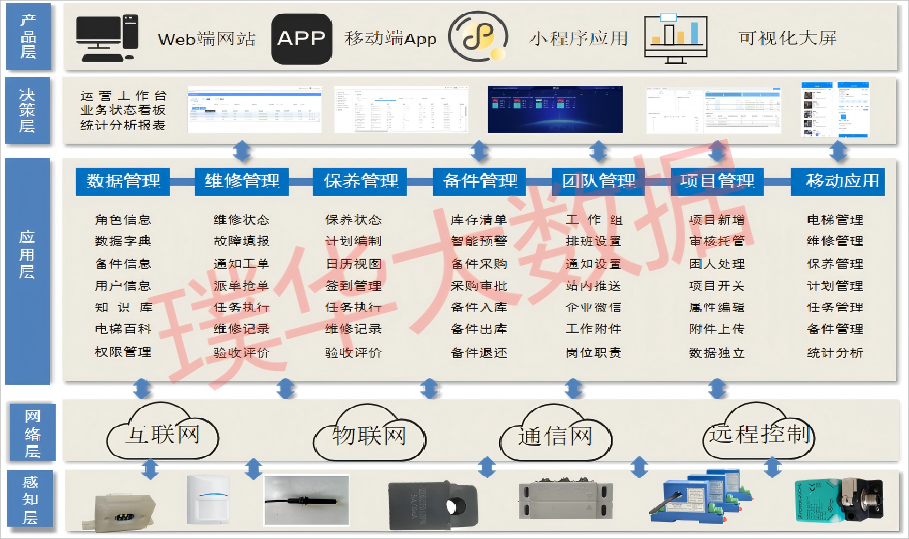Click the black split-core current transformer image
The height and width of the screenshot is (539, 909).
point(432,505)
